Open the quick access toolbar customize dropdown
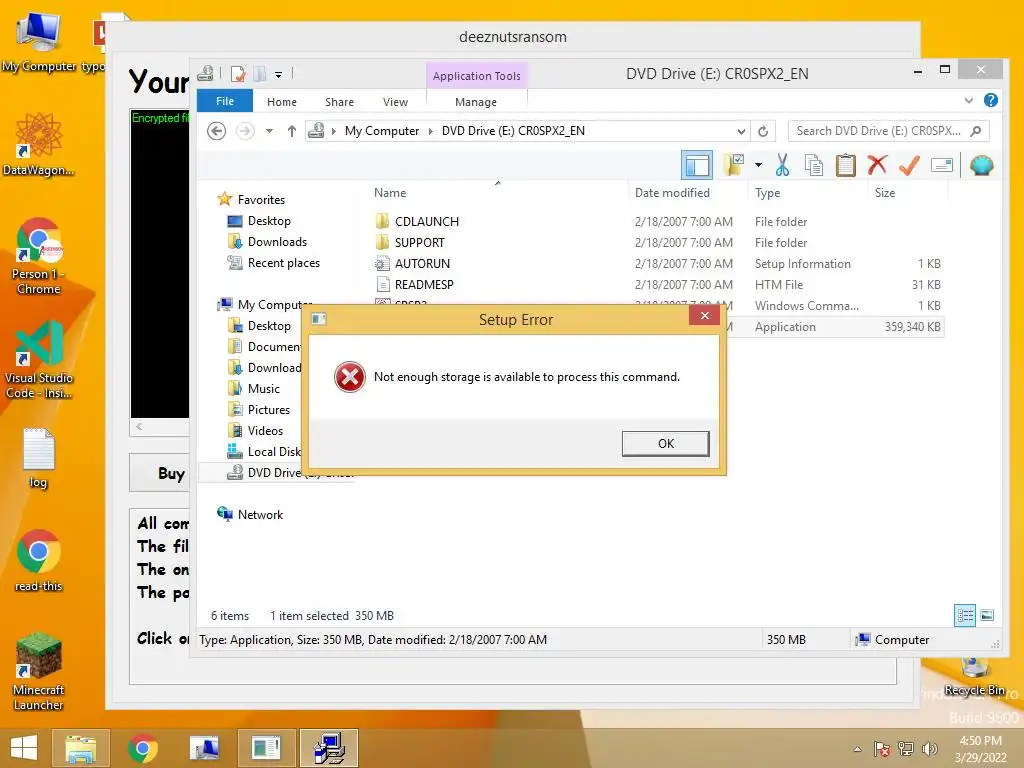The image size is (1024, 768). click(278, 74)
